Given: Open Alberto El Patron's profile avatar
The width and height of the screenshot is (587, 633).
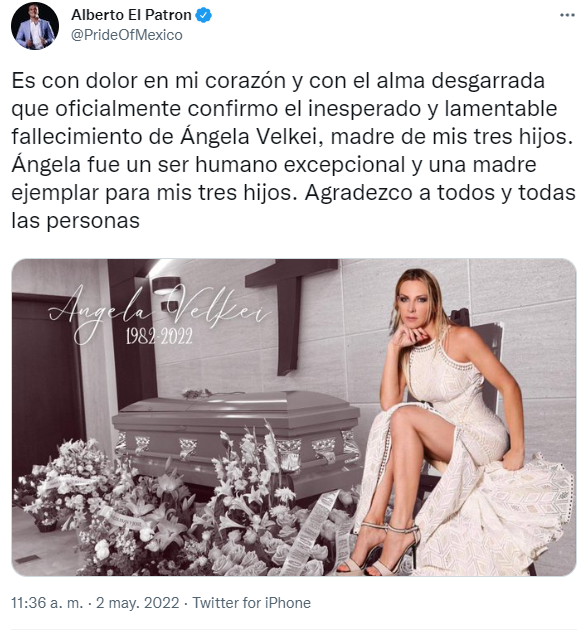Looking at the screenshot, I should click(35, 25).
